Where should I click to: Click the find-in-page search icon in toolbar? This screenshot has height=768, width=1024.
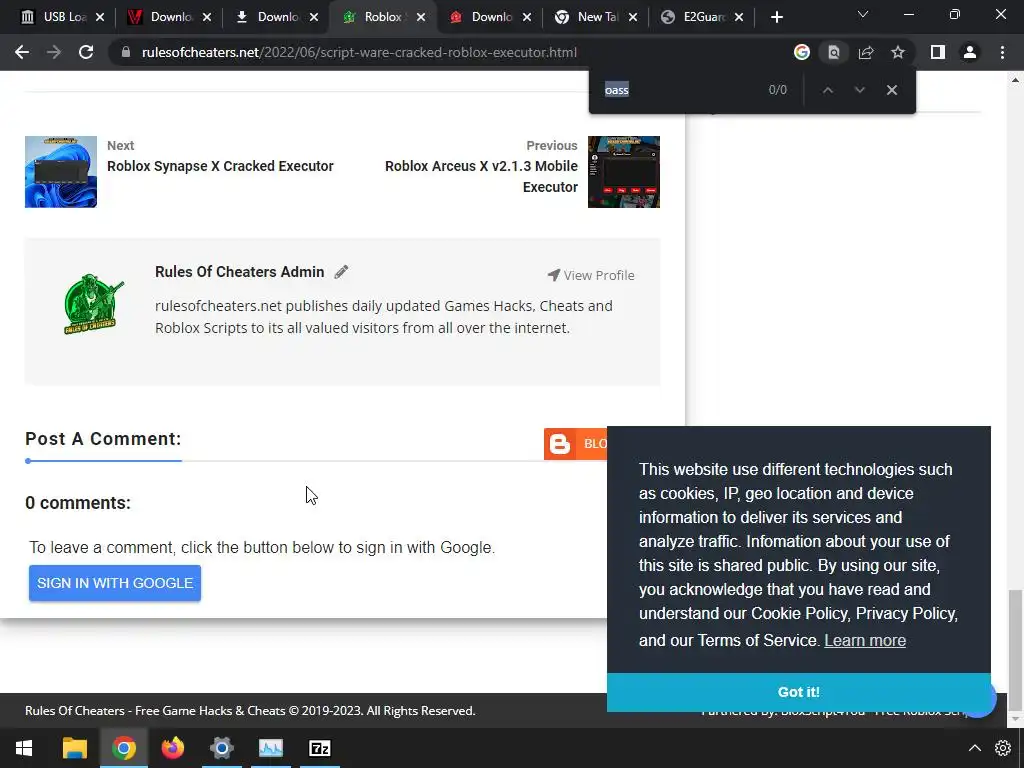[x=834, y=52]
